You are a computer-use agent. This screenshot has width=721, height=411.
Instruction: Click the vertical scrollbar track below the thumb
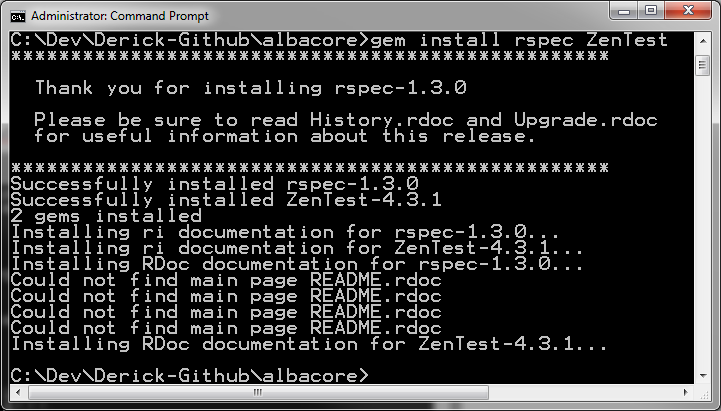click(703, 221)
